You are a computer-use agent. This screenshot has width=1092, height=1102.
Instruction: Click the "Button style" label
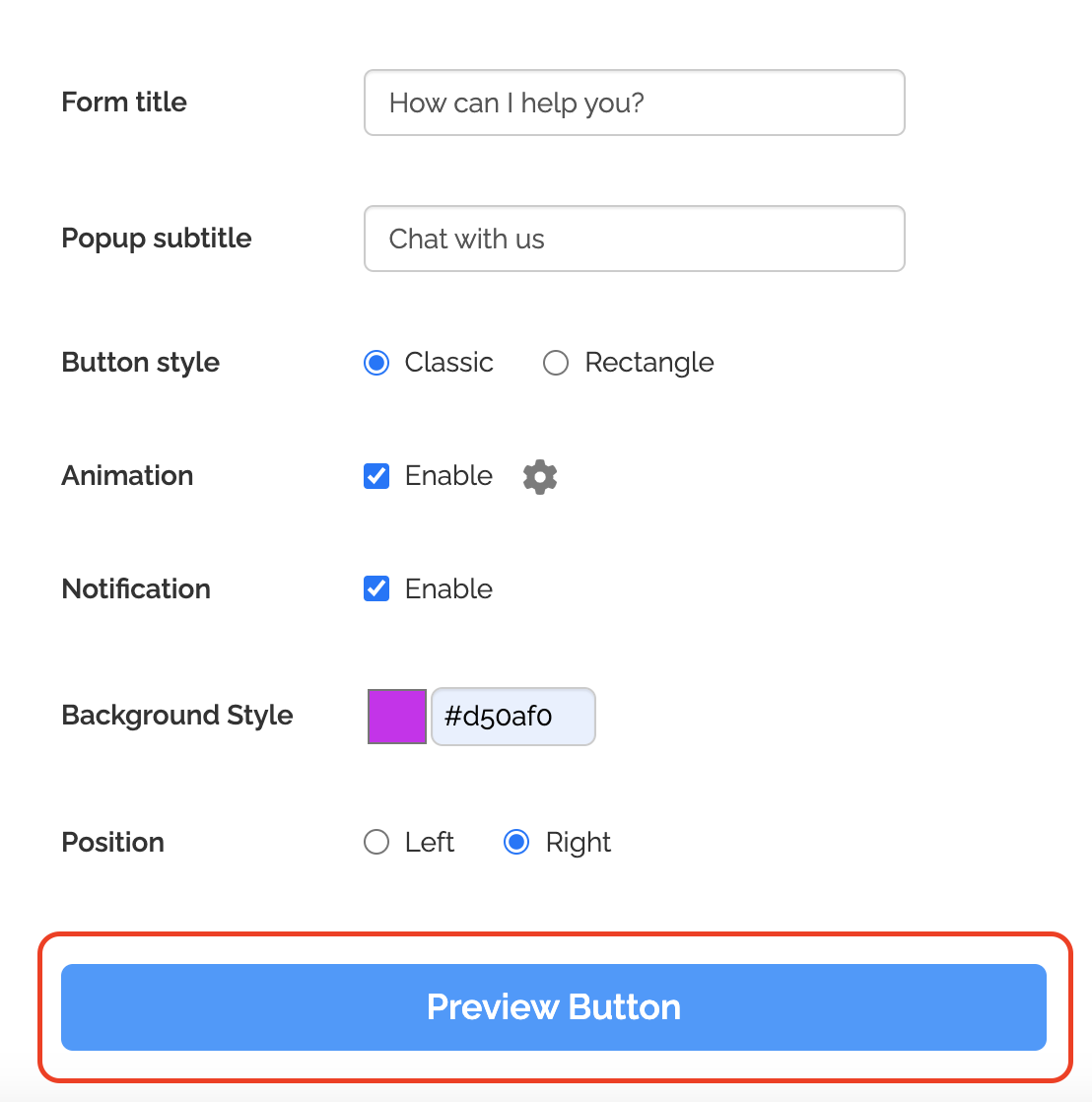(x=141, y=363)
